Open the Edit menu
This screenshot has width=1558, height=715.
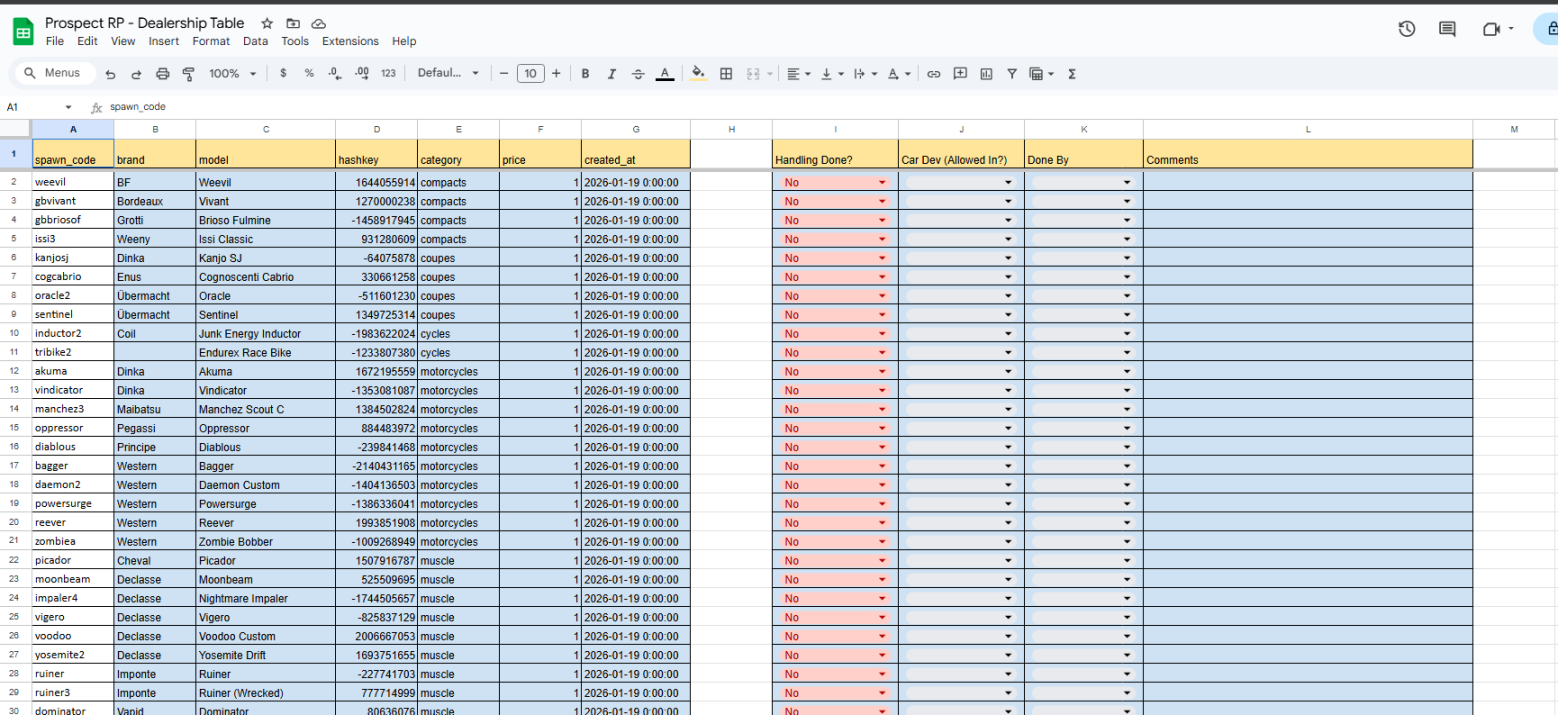coord(88,42)
